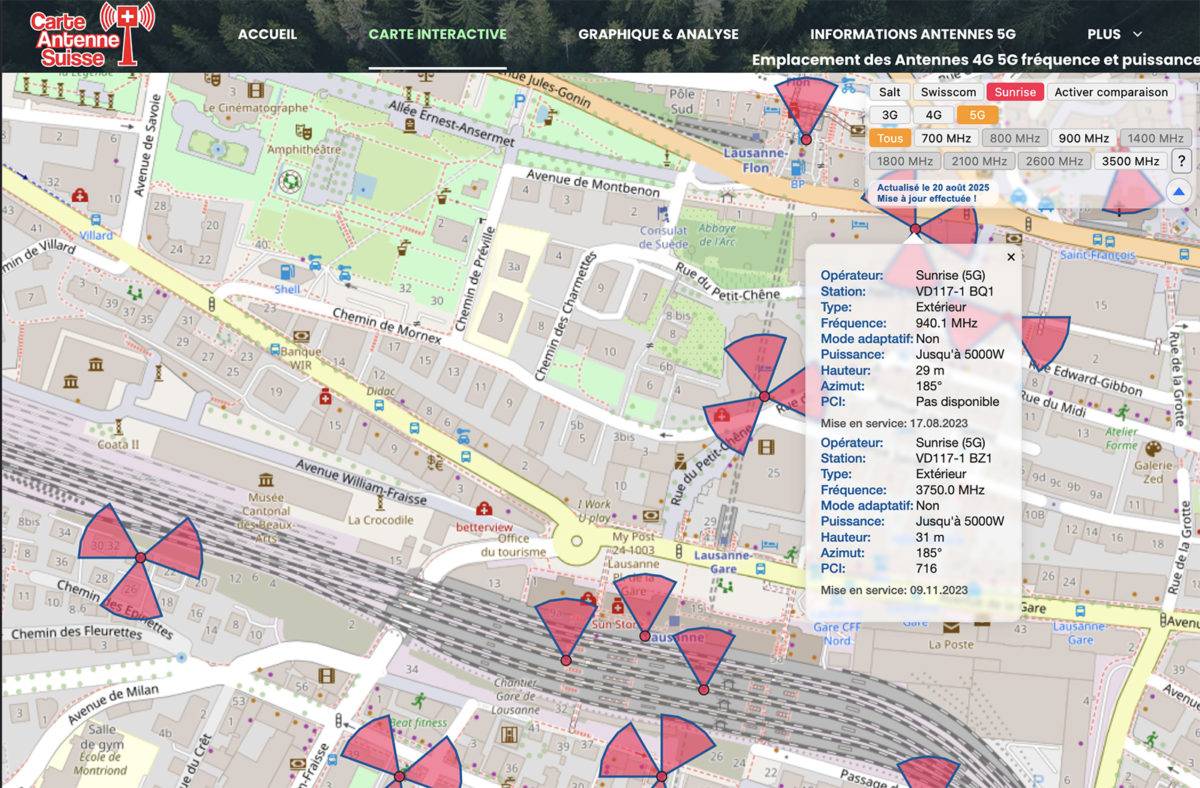Screen dimensions: 1200x788
Task: Click frequency value 940.1 MHz
Action: (949, 323)
